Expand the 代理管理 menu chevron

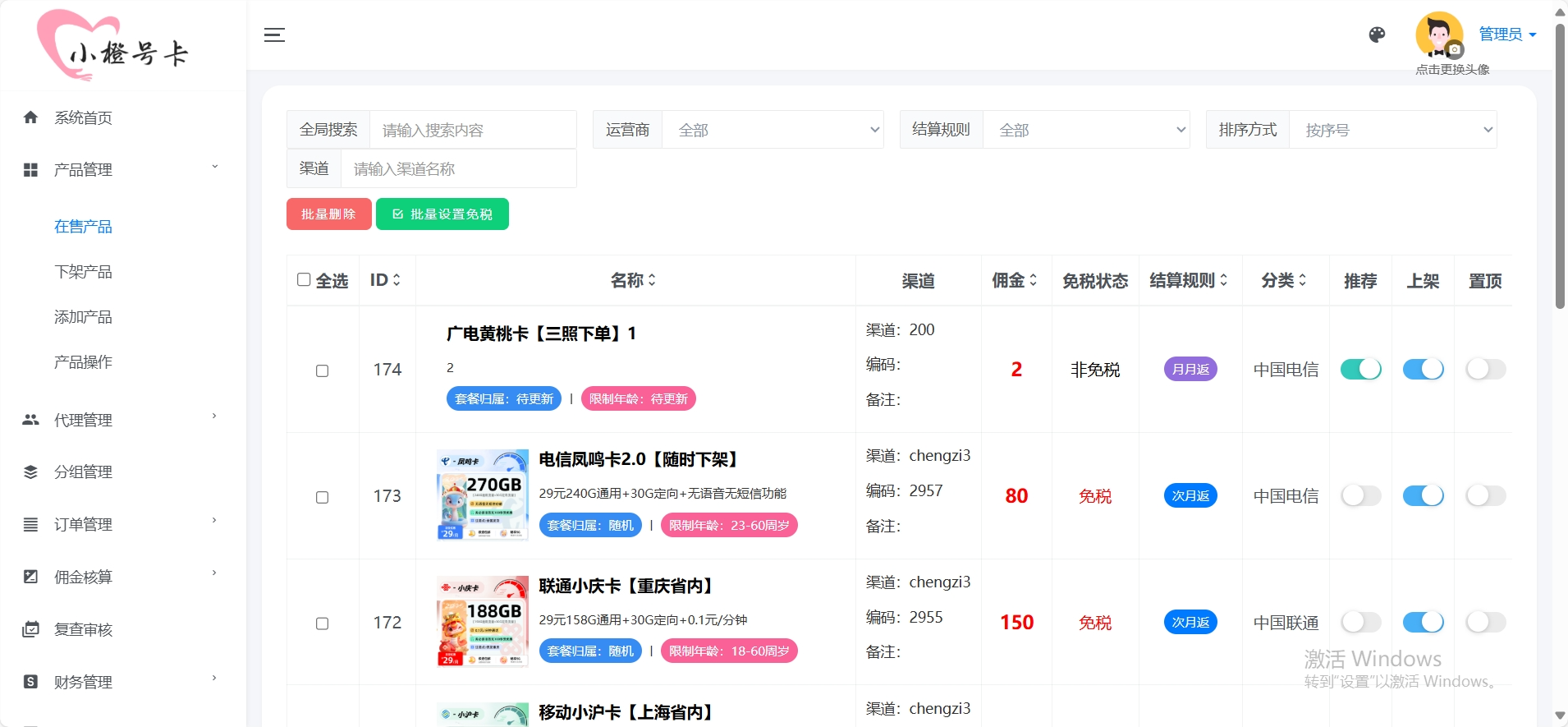pos(215,416)
